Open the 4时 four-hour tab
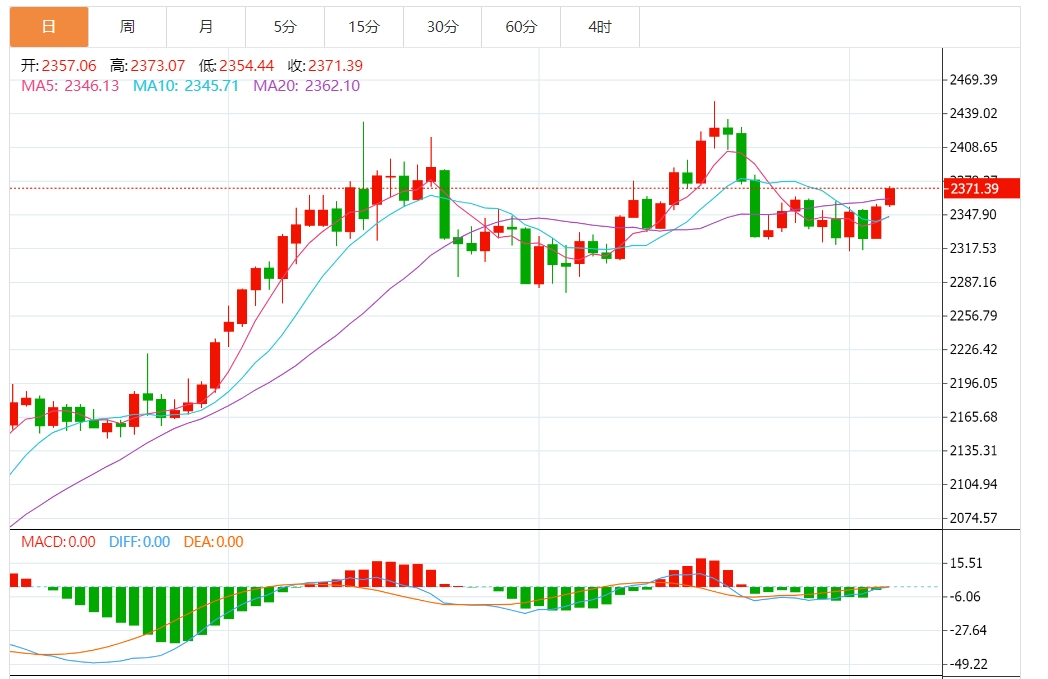Image resolution: width=1048 pixels, height=679 pixels. click(x=600, y=27)
